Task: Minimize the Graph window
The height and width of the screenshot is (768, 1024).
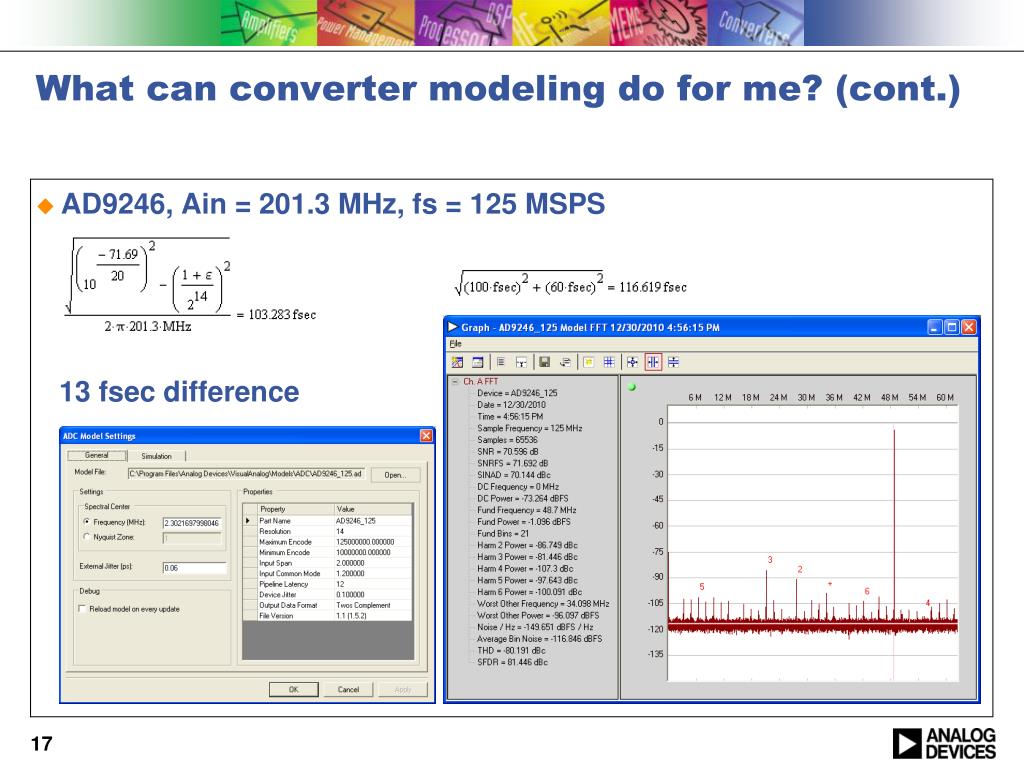Action: pyautogui.click(x=935, y=327)
